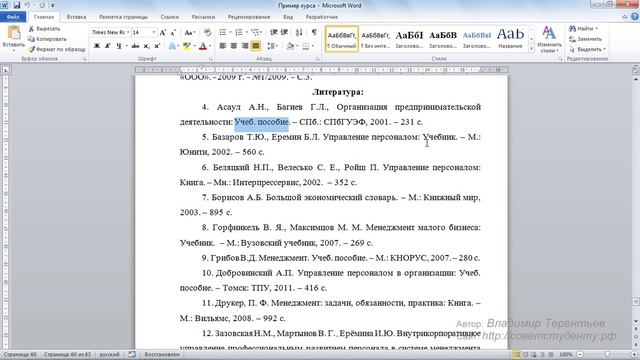
Task: Save the document from Quick Access toolbar
Action: [17, 5]
